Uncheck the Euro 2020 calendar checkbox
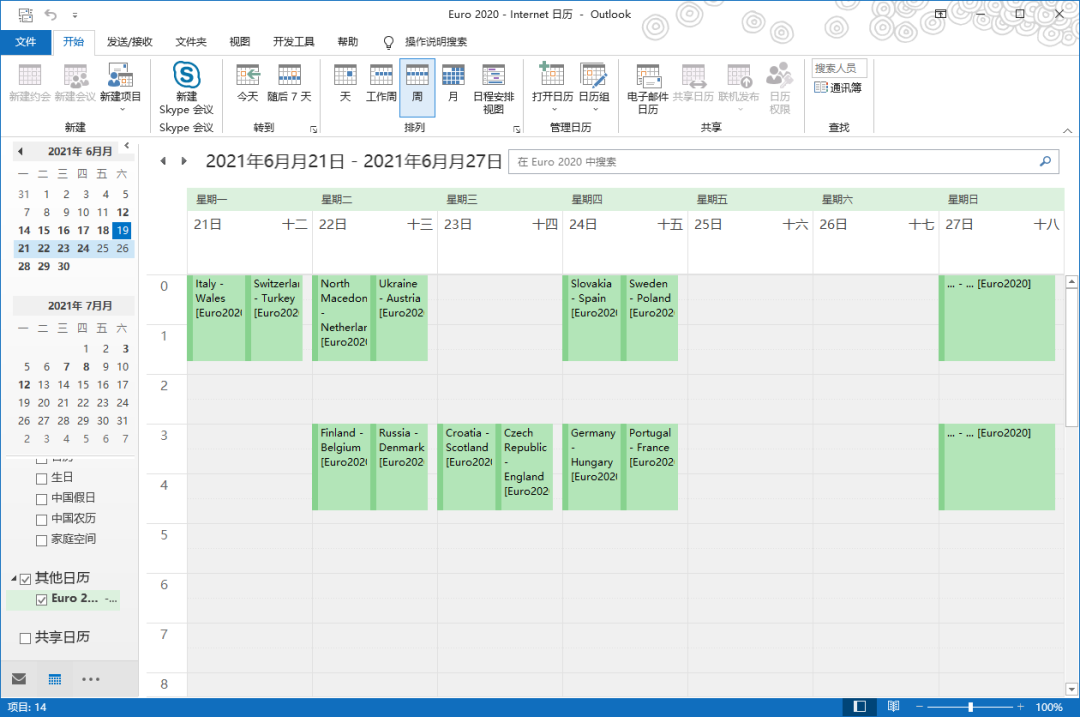 pyautogui.click(x=41, y=599)
